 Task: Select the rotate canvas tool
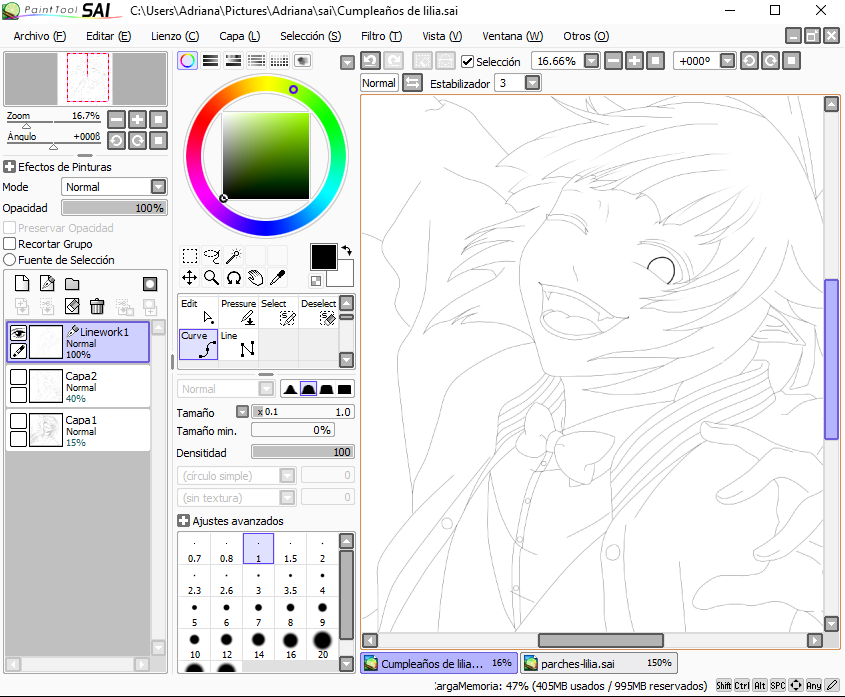(233, 278)
